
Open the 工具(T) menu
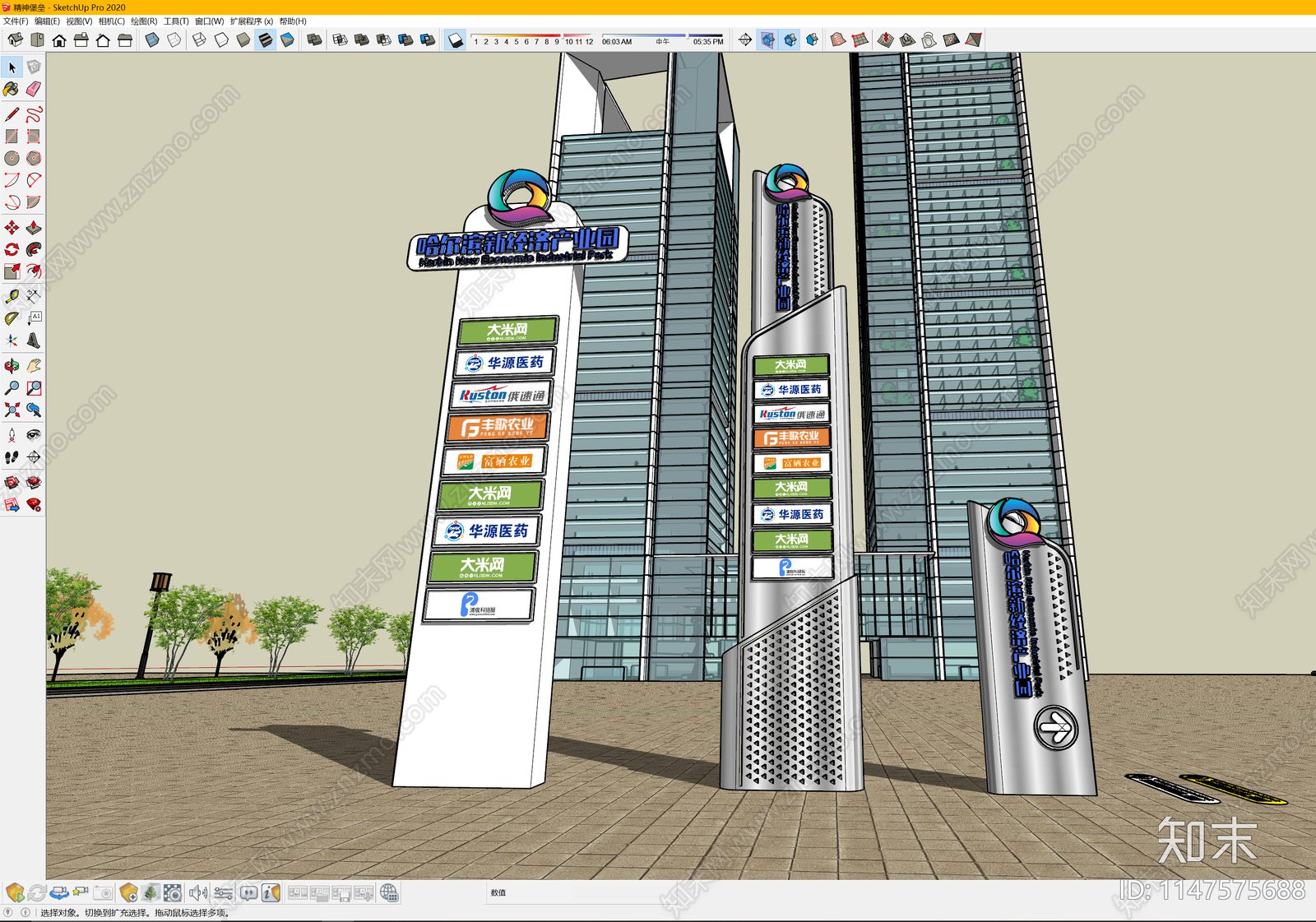(176, 21)
